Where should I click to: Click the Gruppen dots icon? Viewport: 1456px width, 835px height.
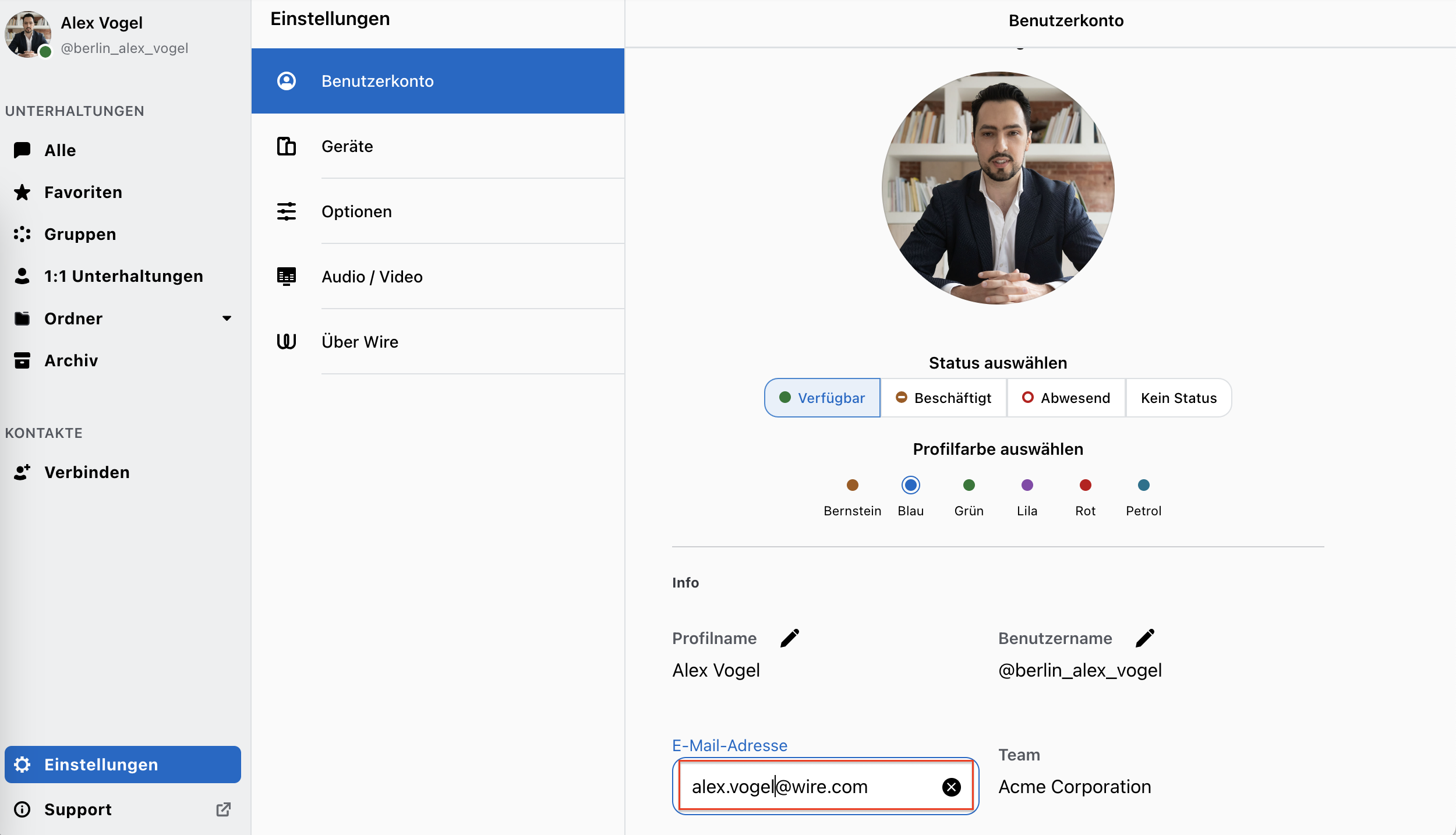(22, 234)
